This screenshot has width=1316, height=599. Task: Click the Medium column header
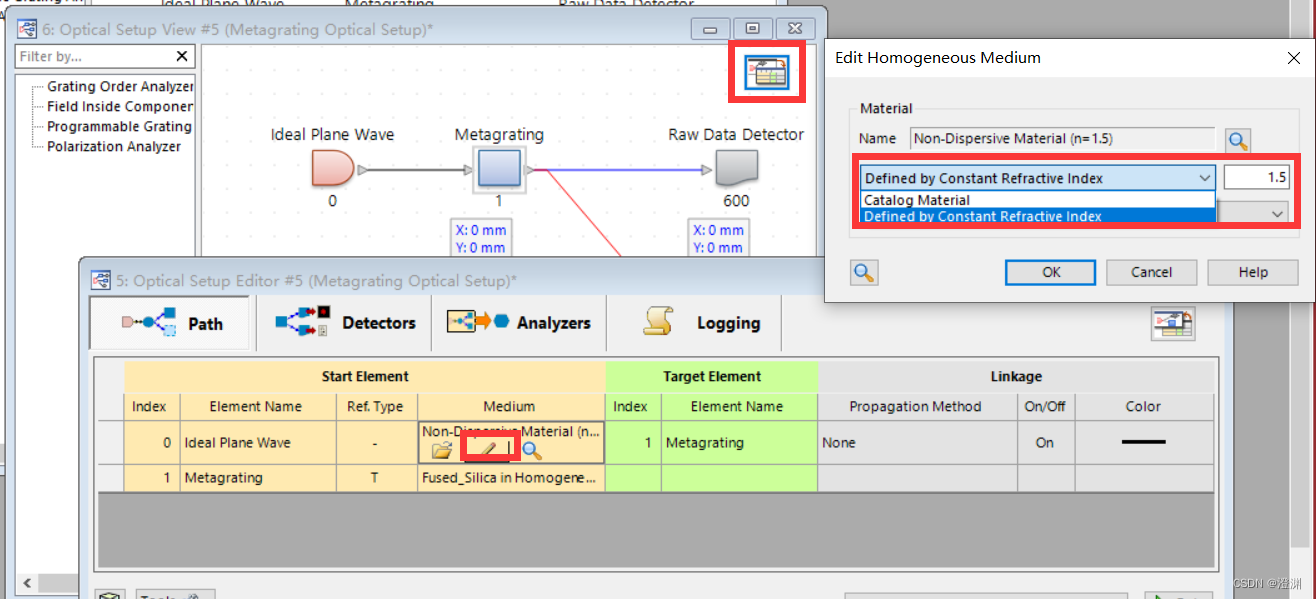tap(510, 407)
